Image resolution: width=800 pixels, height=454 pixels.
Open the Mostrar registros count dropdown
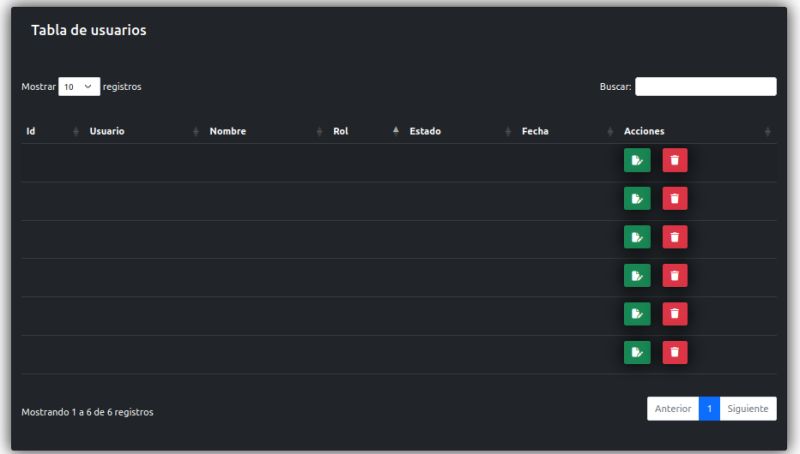tap(79, 87)
